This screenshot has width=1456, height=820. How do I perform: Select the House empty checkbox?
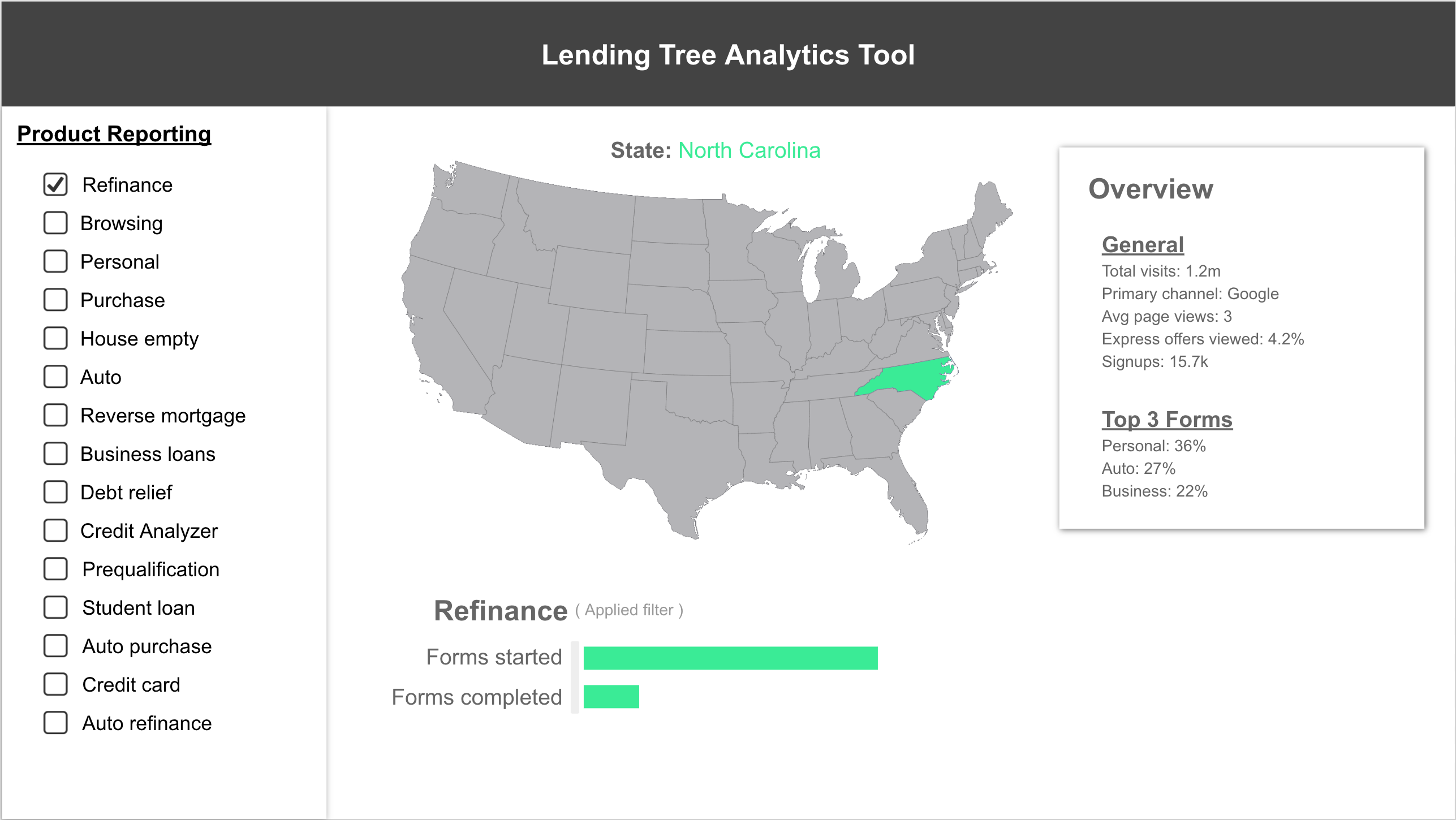[x=55, y=339]
